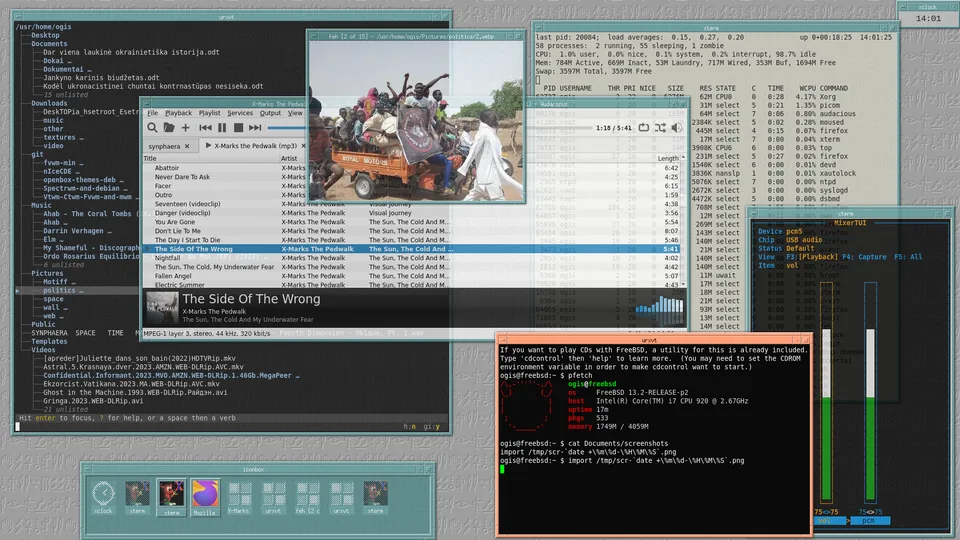Select the Desktop folder in the file tree

coord(45,36)
